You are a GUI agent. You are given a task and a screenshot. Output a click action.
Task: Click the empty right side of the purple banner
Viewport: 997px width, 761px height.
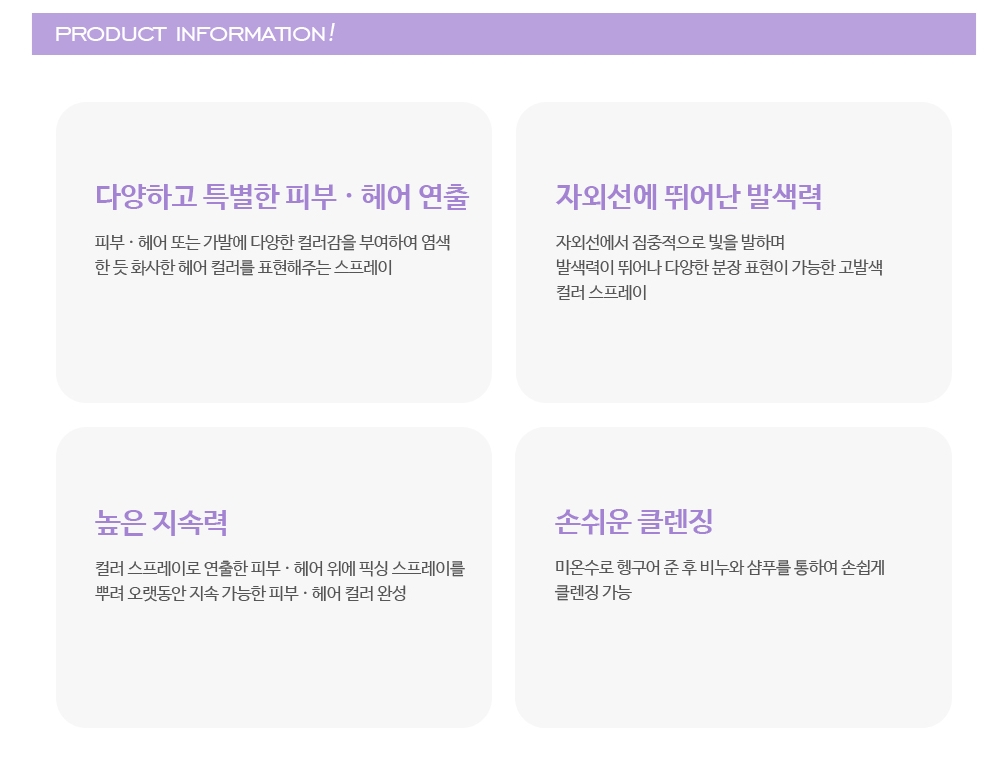click(x=700, y=34)
